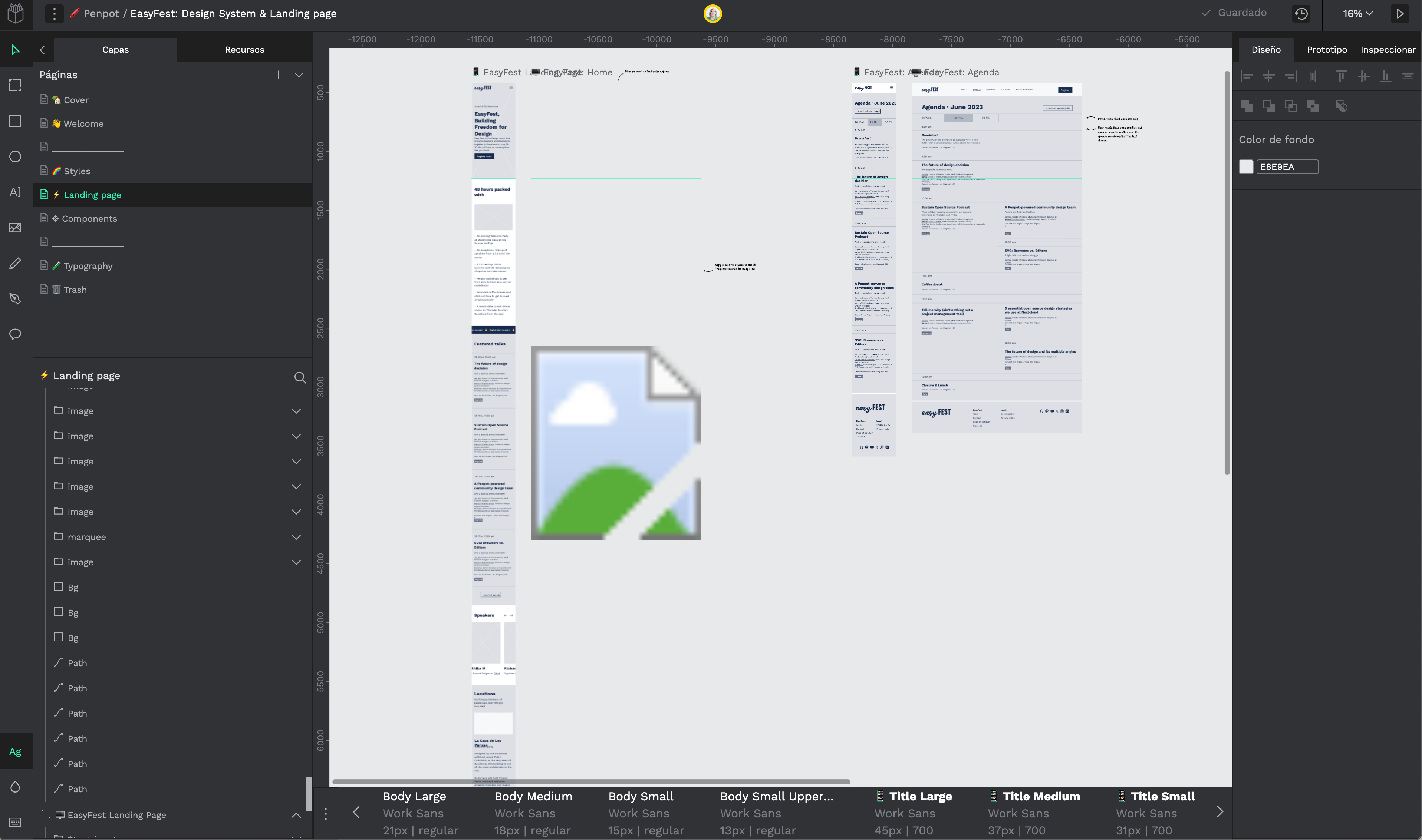This screenshot has width=1422, height=840.
Task: Add a new page with the plus icon
Action: point(278,74)
